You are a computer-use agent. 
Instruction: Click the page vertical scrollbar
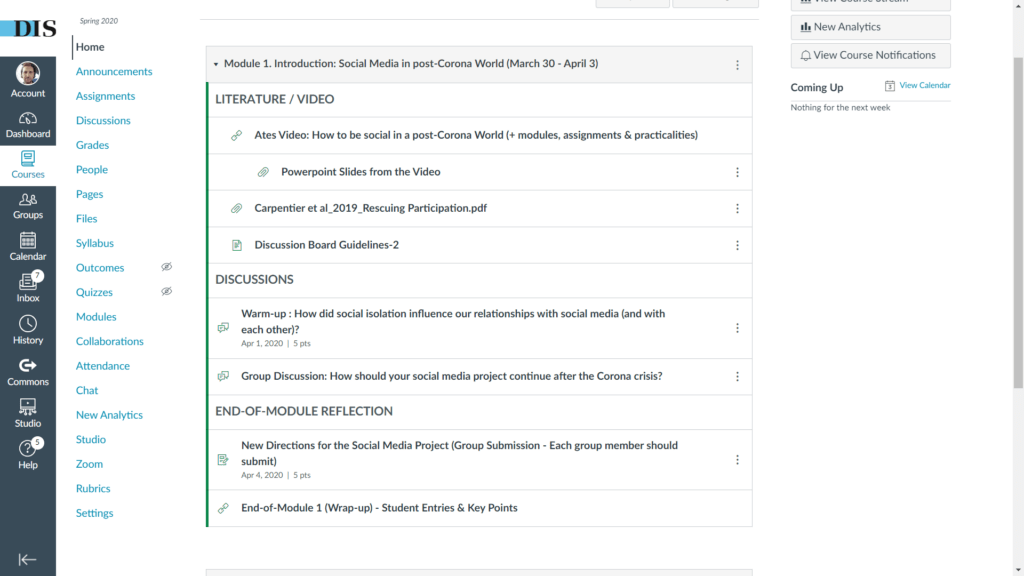[1018, 222]
